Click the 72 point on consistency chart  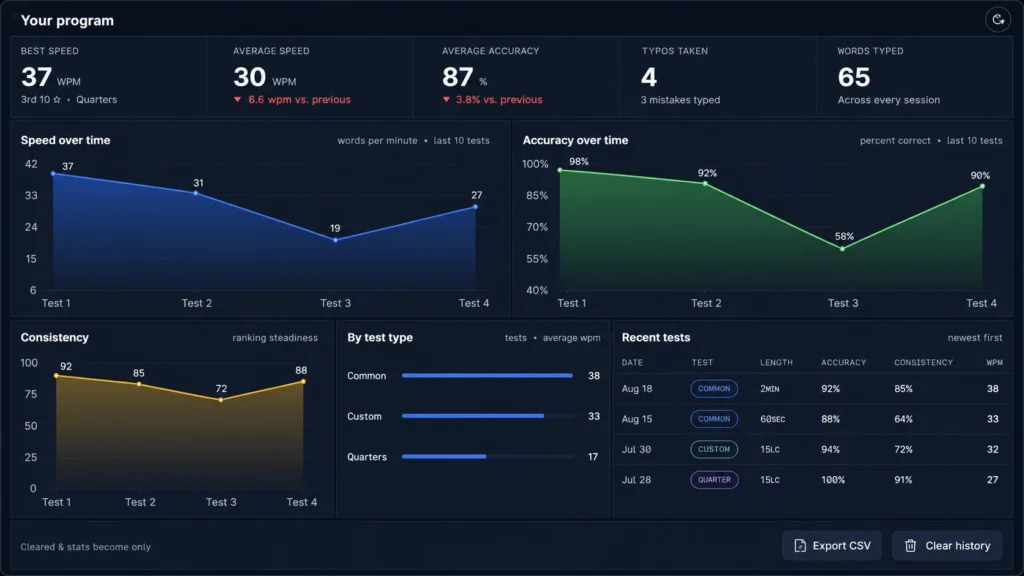221,400
